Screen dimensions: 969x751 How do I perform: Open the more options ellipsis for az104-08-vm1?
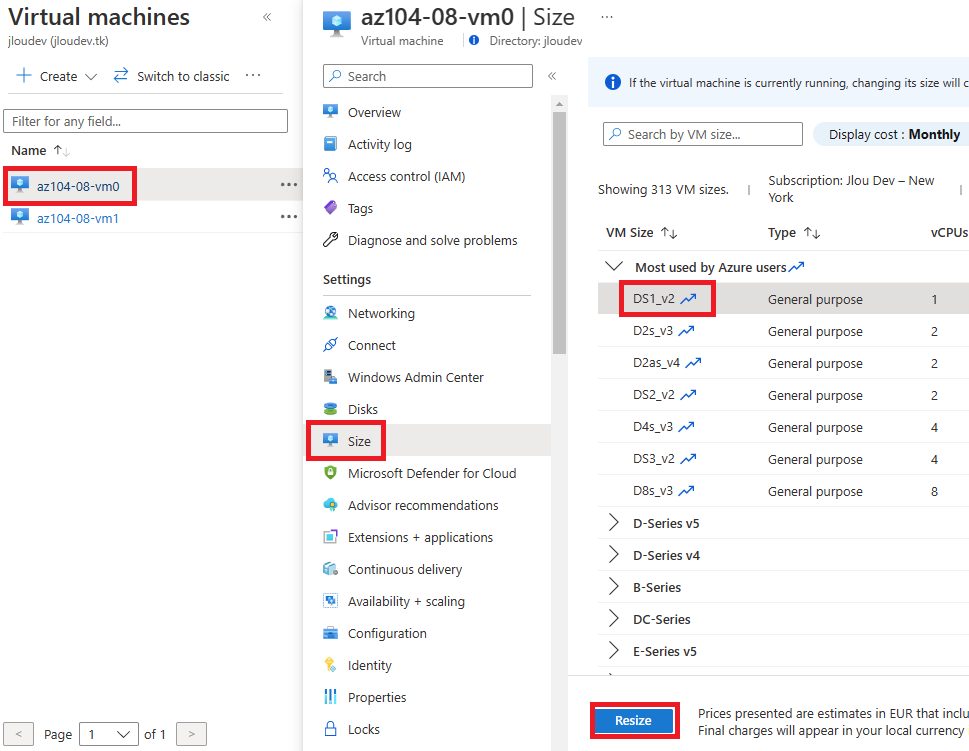(289, 217)
